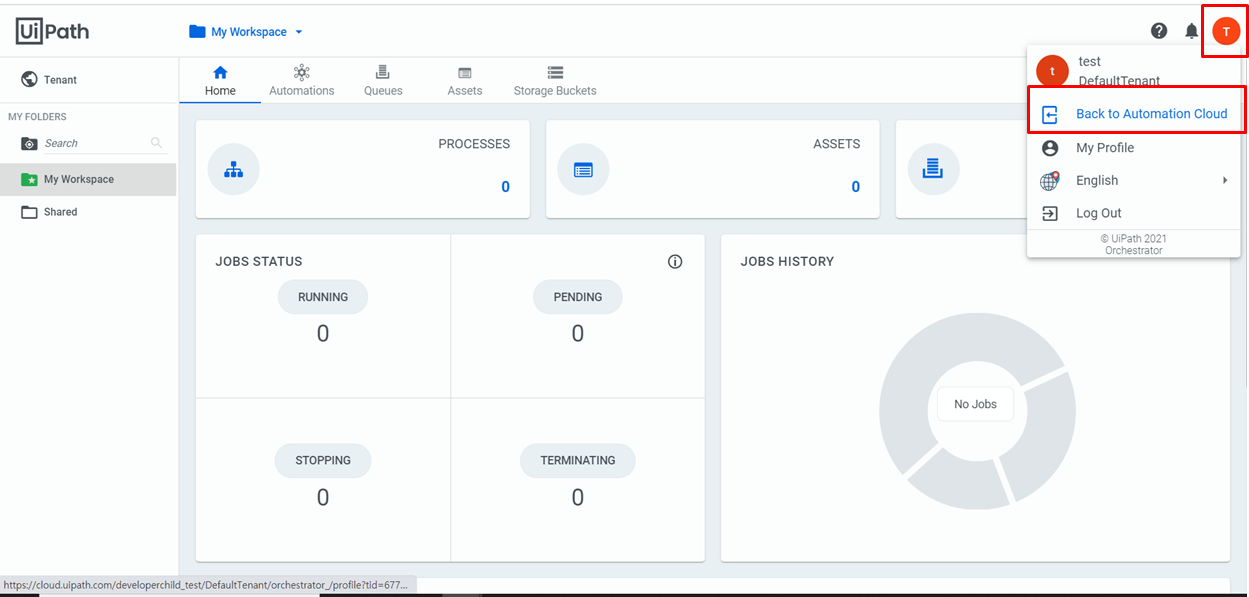1249x597 pixels.
Task: Click the 'DefaultTenant' text in menu
Action: click(x=1119, y=81)
